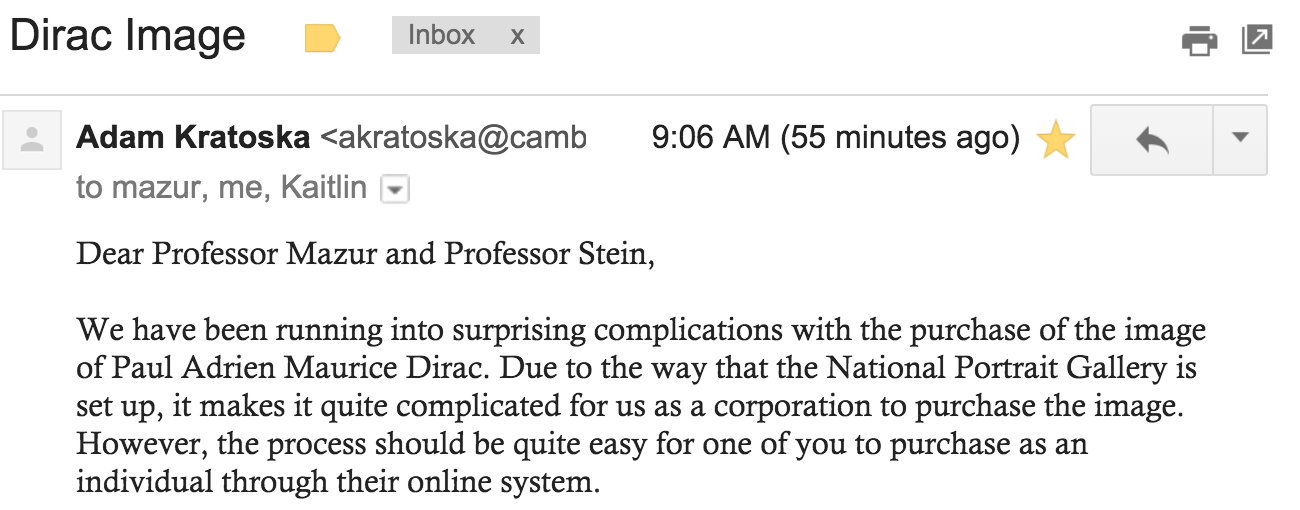Show details arrow next to Kaitlin
The height and width of the screenshot is (510, 1300).
click(396, 190)
